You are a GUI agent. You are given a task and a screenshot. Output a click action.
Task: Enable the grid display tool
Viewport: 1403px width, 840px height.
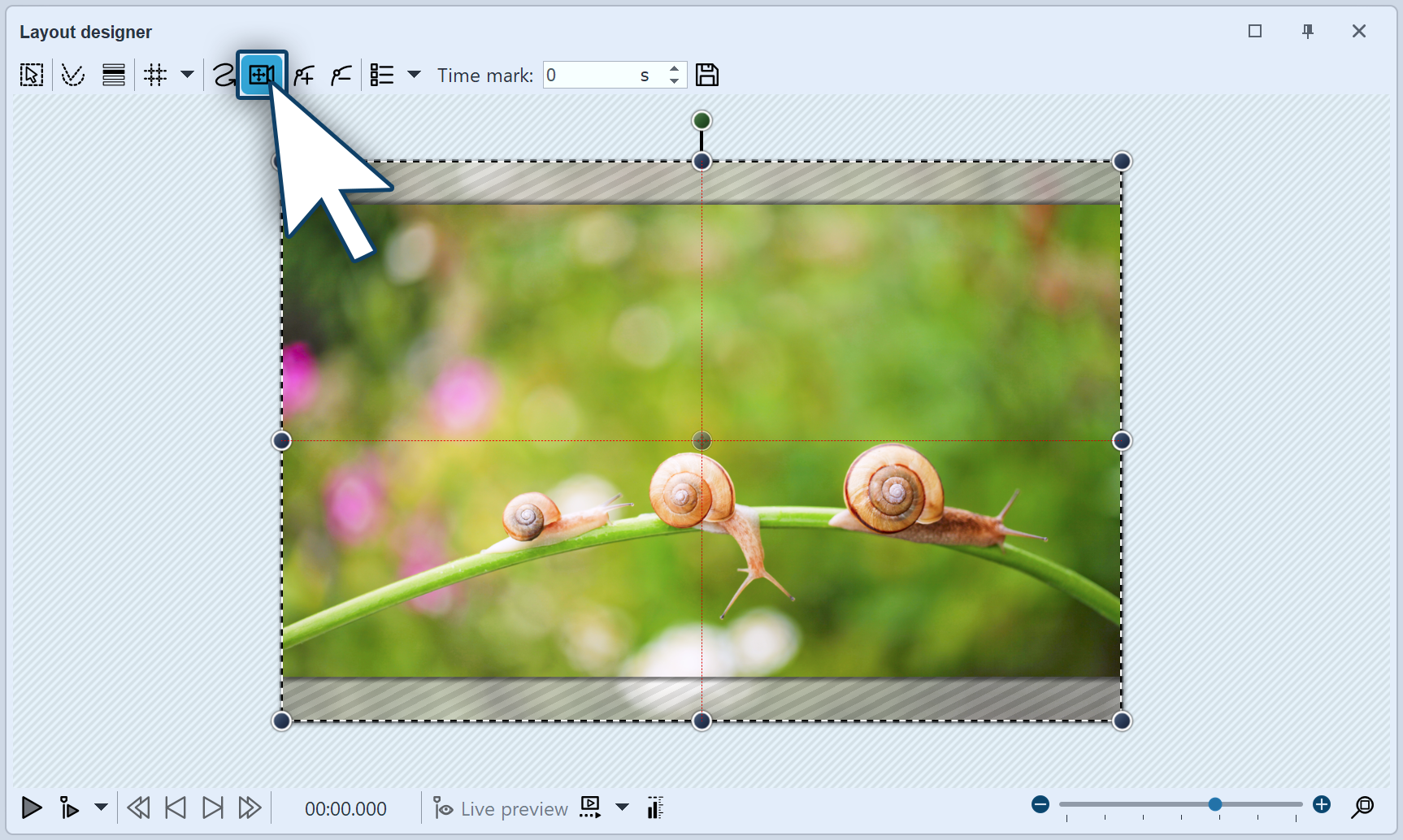pyautogui.click(x=155, y=75)
